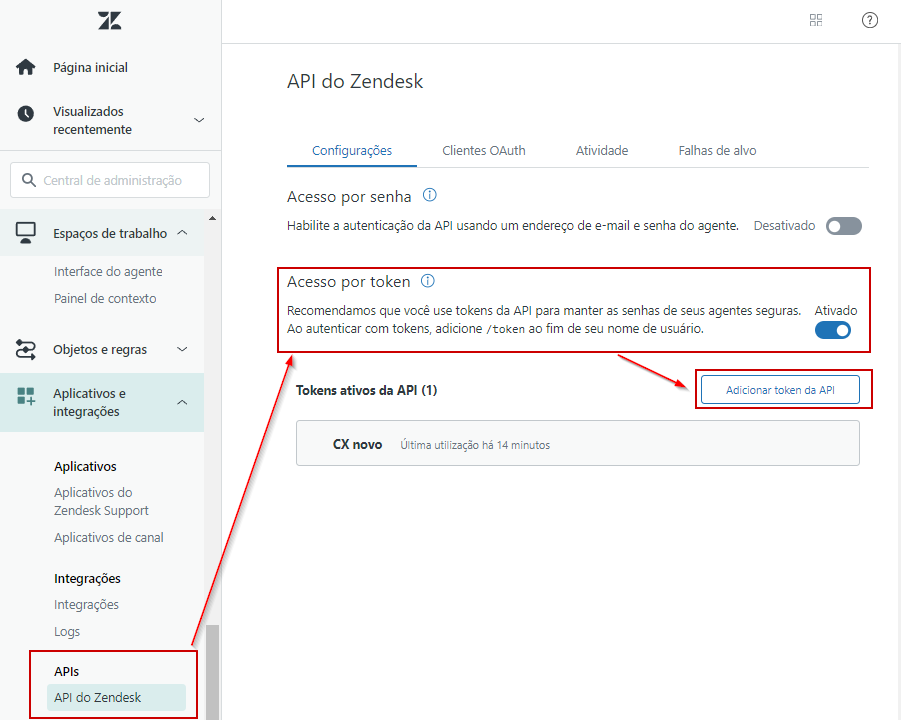Click the Ativado status label
This screenshot has width=901, height=720.
835,310
